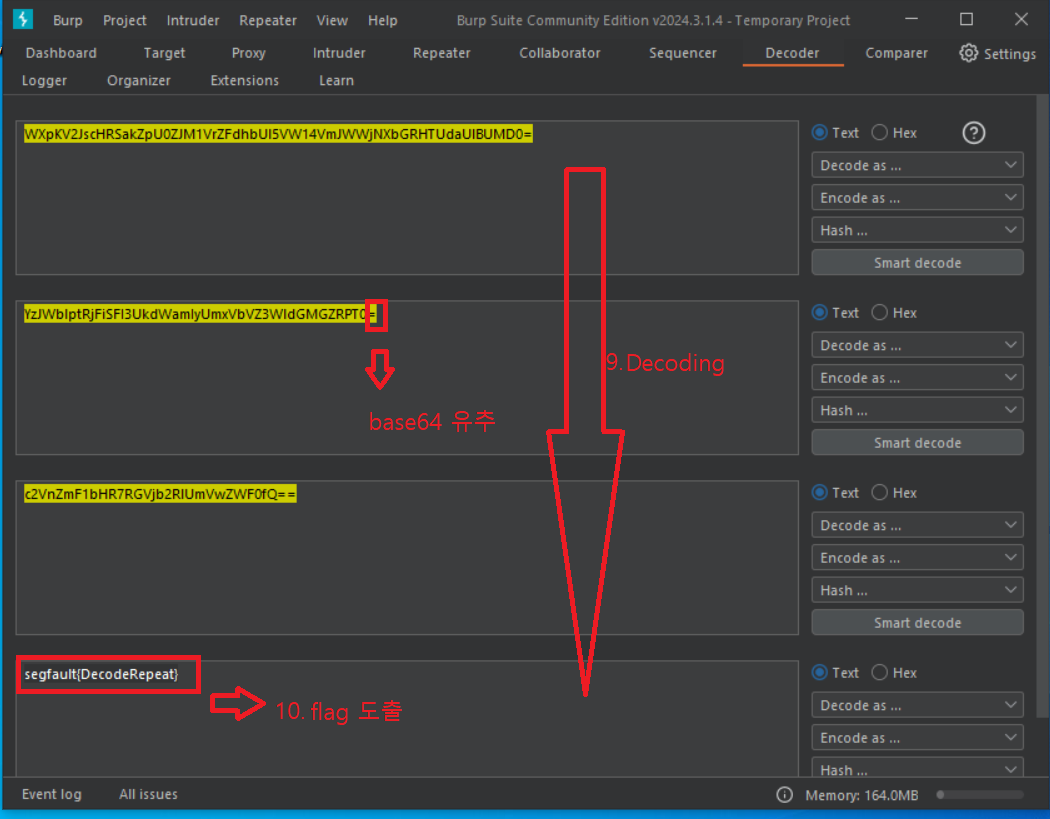Open the Decoder help question-mark icon

pos(973,133)
